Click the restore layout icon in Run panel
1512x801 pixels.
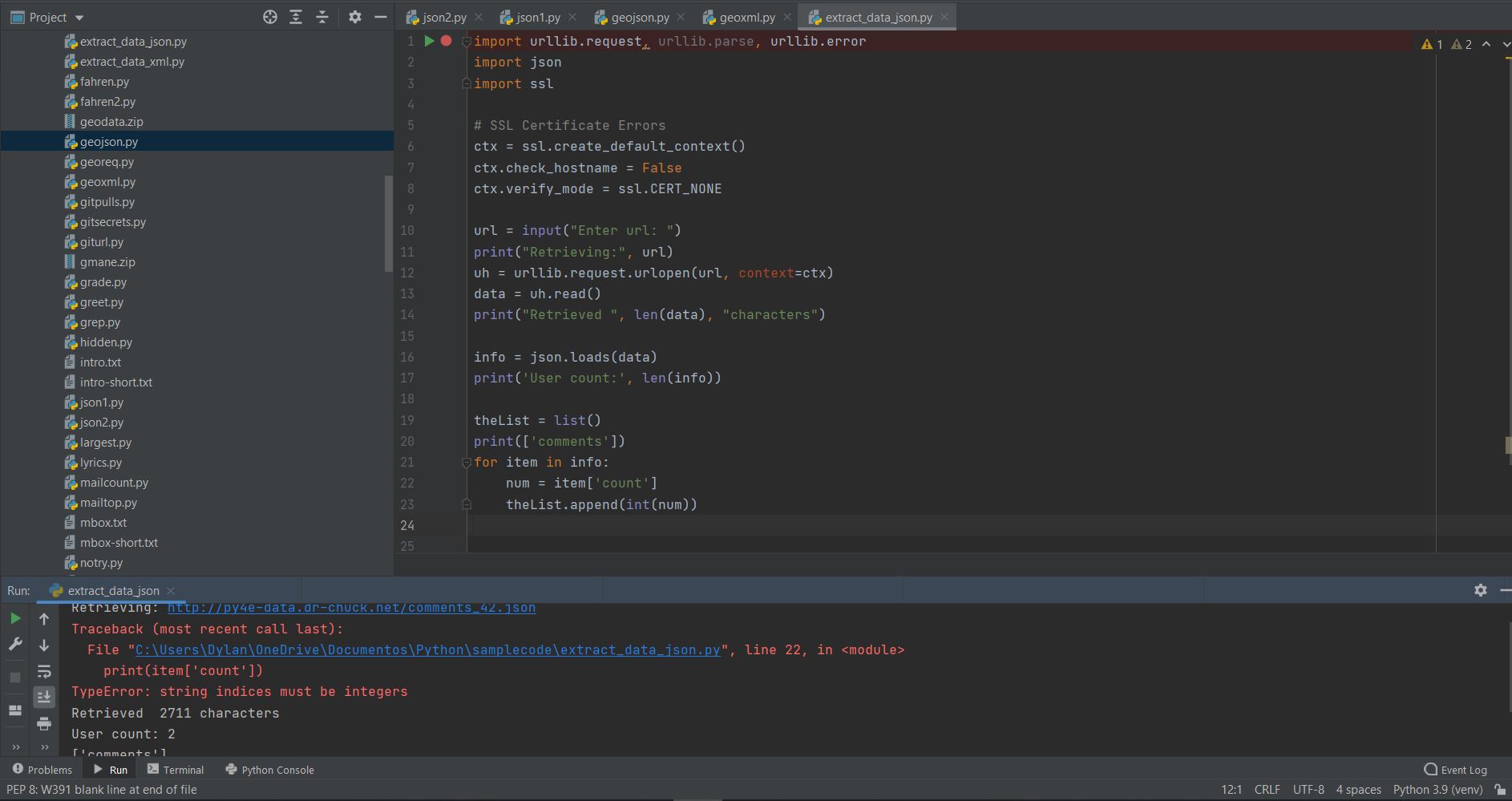[15, 710]
